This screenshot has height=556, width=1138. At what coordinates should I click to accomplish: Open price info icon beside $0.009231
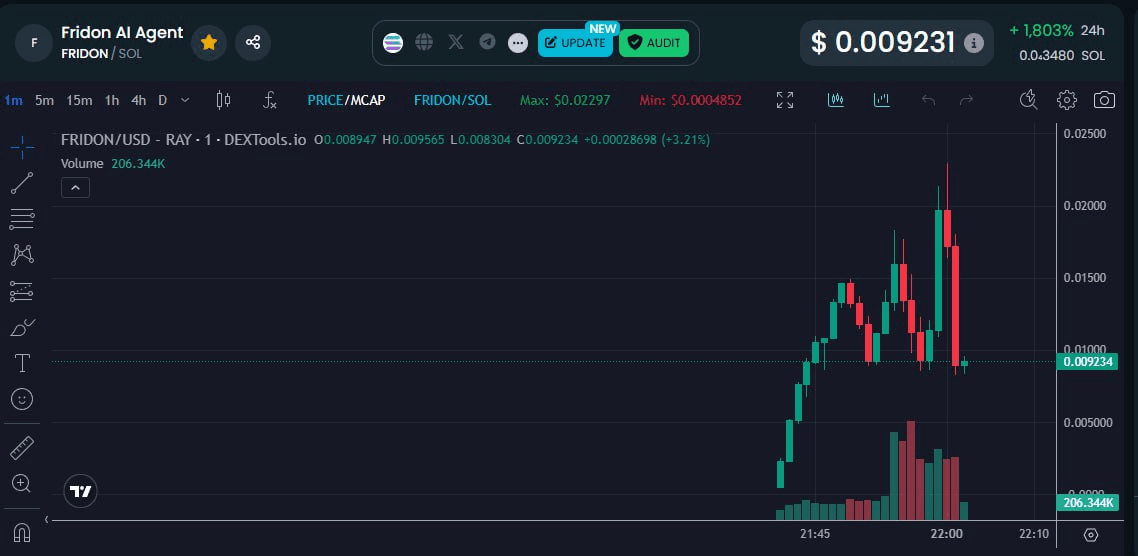coord(973,44)
